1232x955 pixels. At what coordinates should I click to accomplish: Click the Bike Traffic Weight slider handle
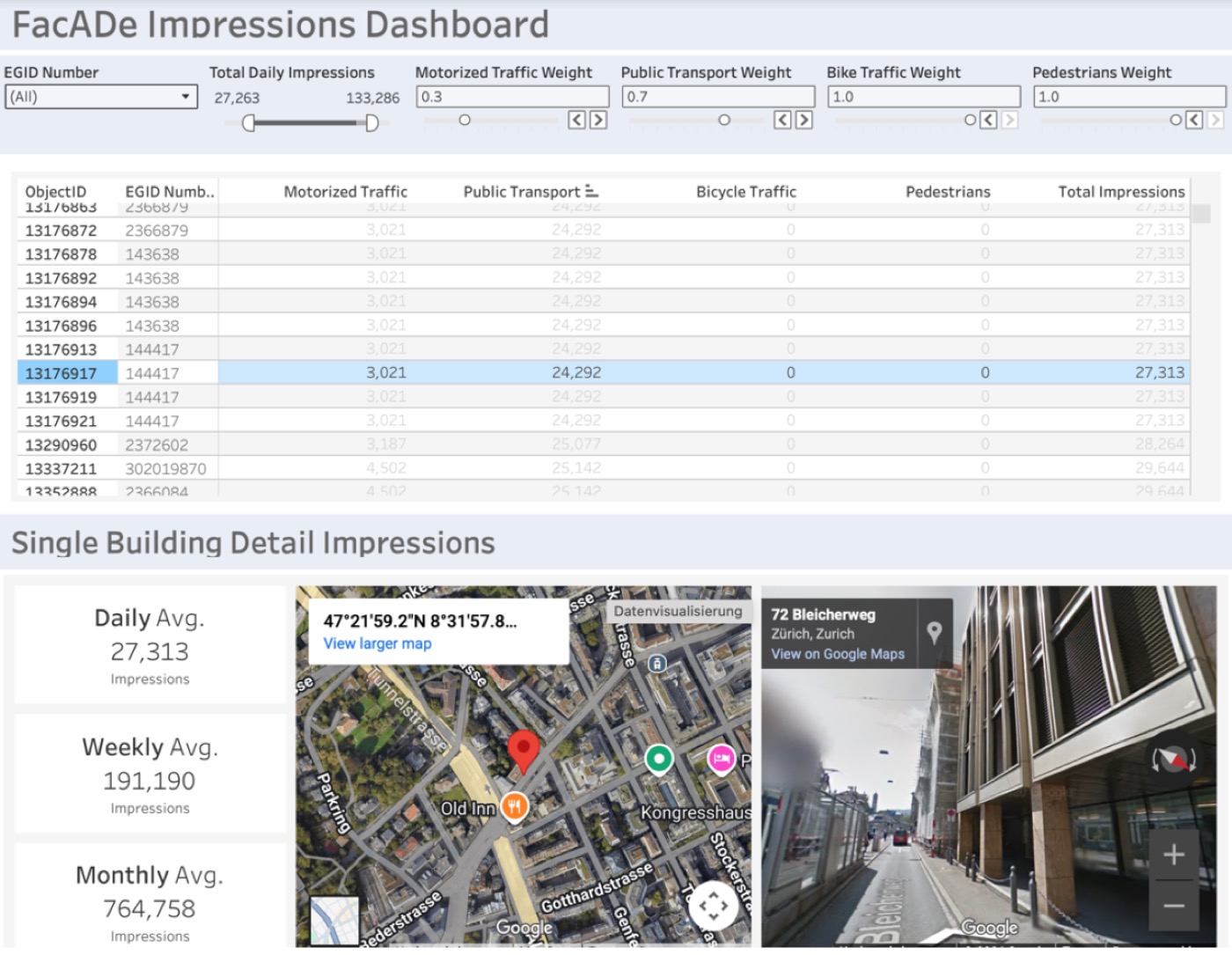[x=970, y=120]
